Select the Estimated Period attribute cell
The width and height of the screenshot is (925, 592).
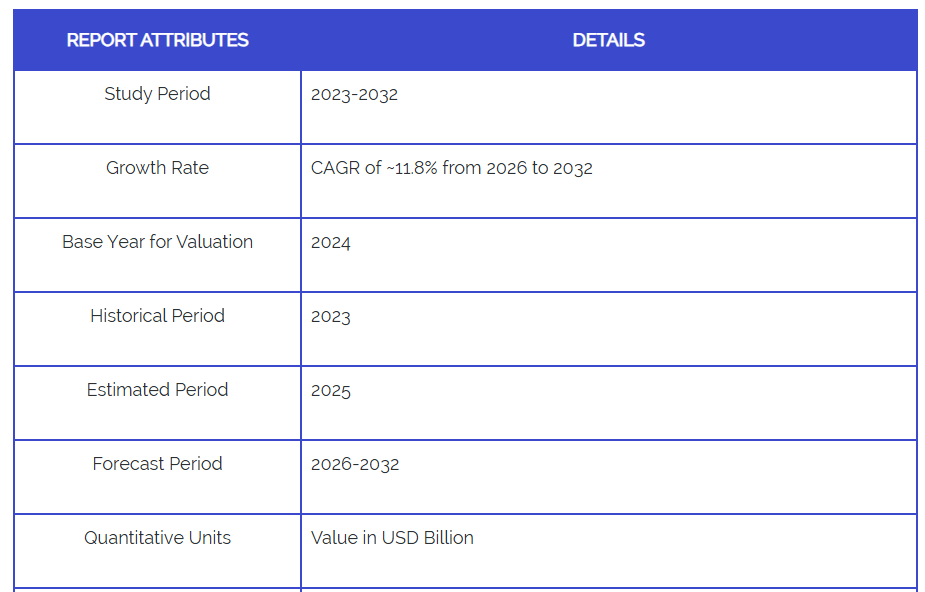pyautogui.click(x=157, y=390)
